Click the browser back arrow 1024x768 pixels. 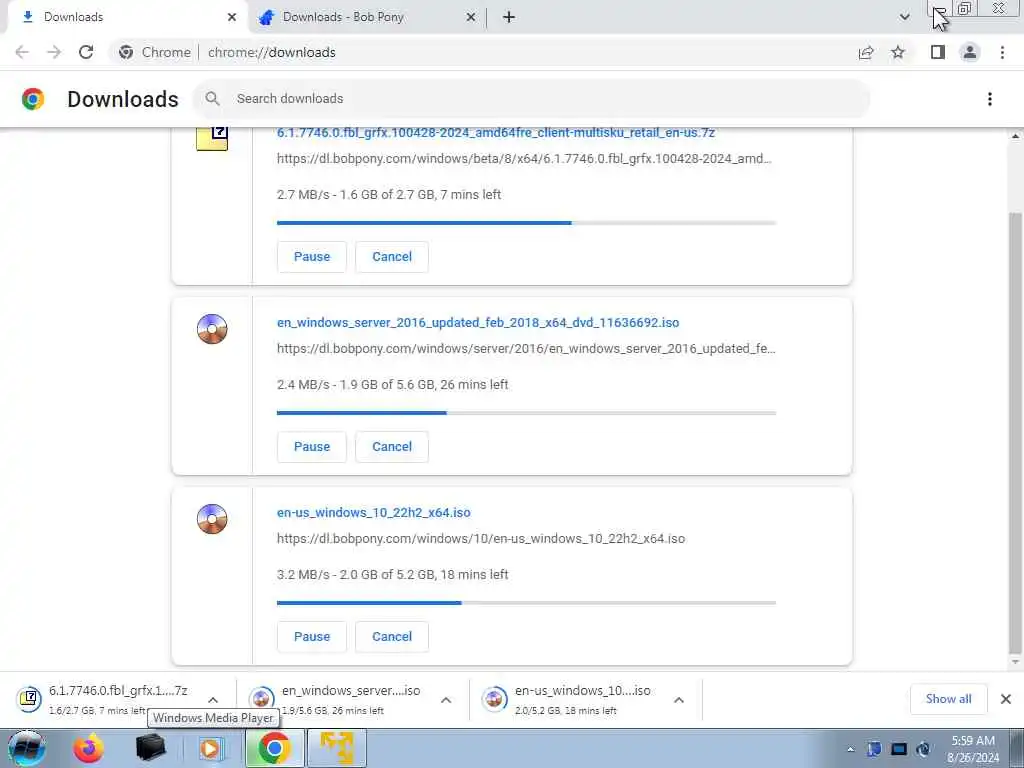tap(22, 52)
